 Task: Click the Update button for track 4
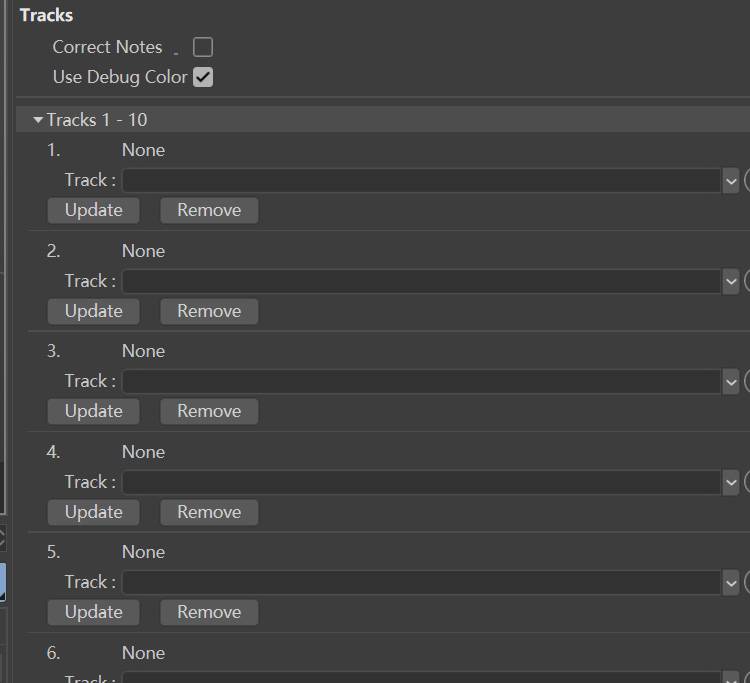(x=94, y=512)
